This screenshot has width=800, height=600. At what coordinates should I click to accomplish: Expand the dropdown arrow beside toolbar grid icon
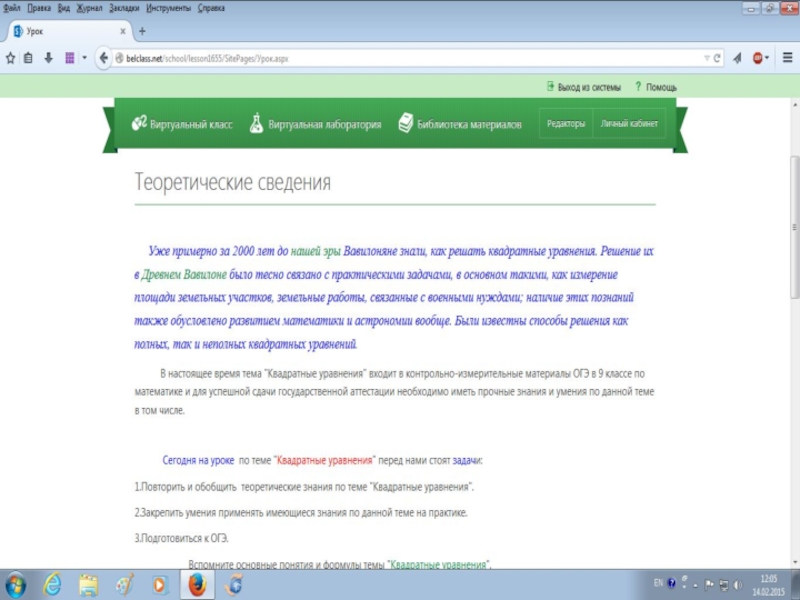tap(84, 58)
